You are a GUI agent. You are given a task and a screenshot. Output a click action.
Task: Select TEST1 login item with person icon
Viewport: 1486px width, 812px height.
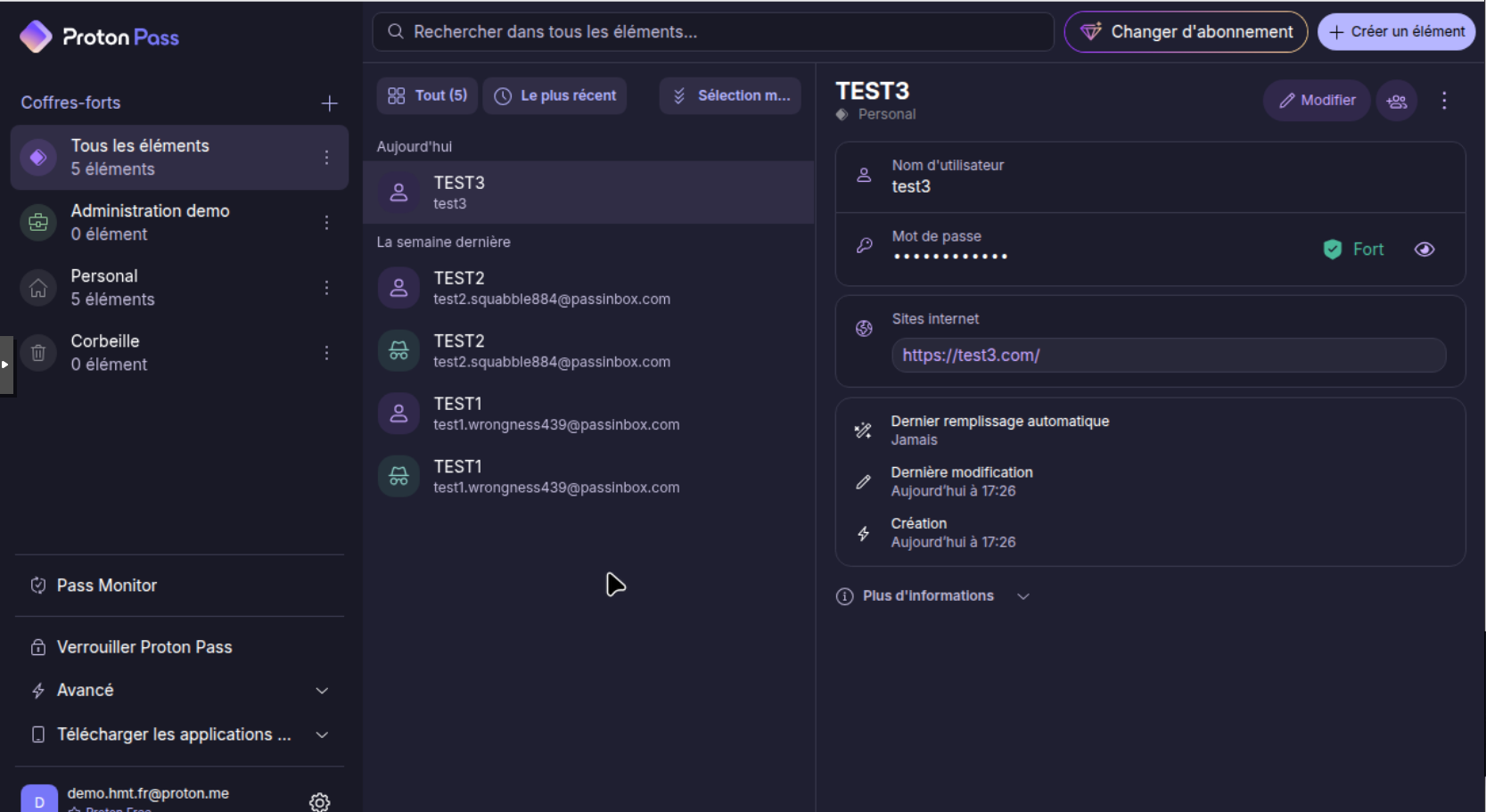coord(588,414)
